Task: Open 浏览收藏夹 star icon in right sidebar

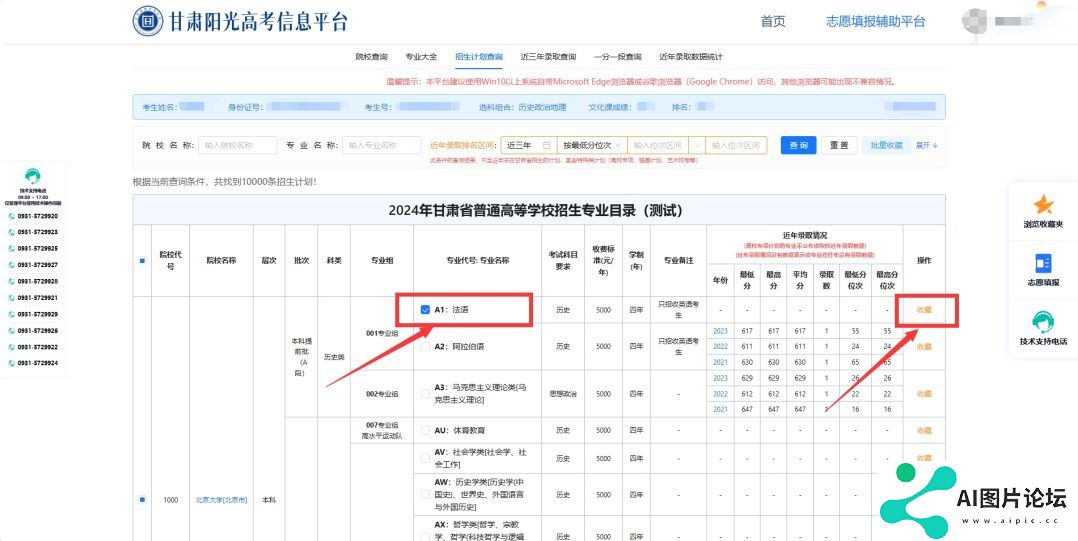Action: click(1043, 204)
